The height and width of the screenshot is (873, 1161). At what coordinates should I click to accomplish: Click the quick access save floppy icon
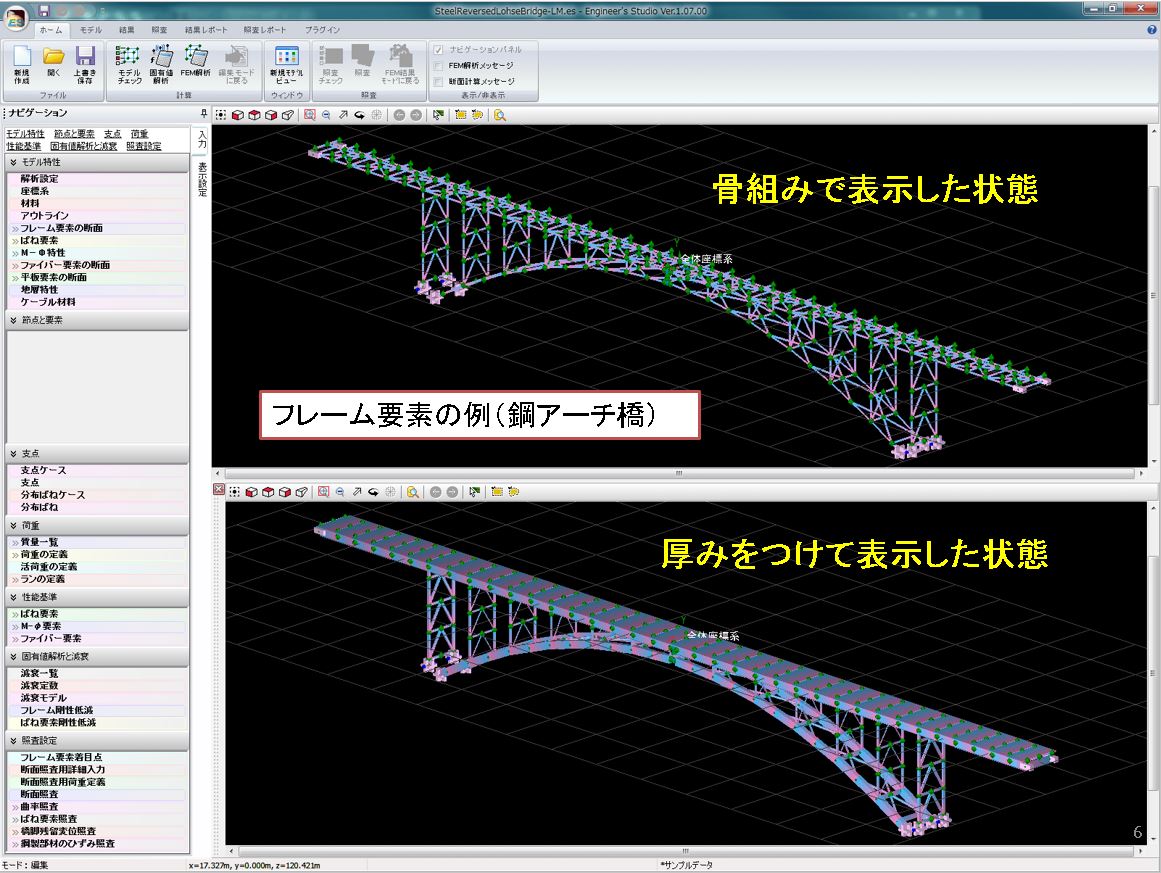[44, 10]
